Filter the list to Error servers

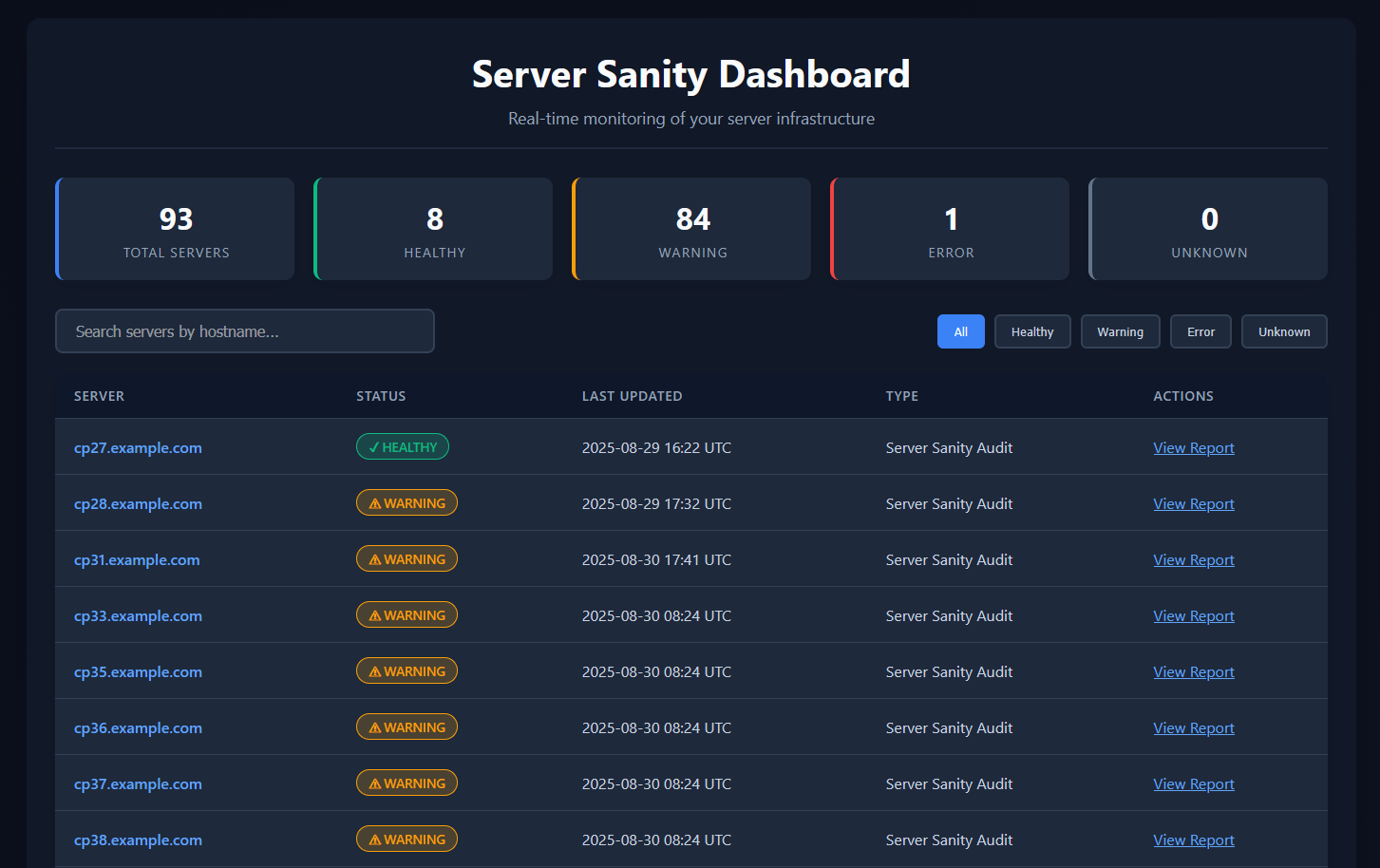point(1200,331)
